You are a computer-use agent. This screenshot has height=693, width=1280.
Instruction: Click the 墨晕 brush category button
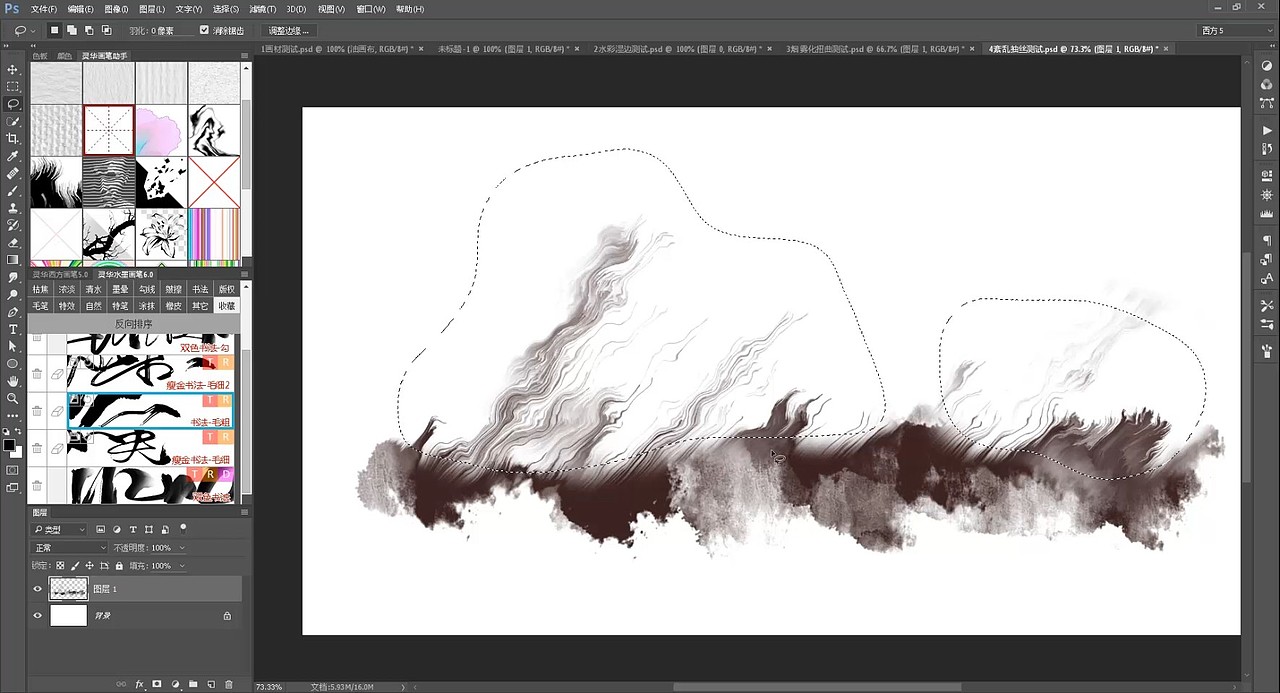coord(120,290)
